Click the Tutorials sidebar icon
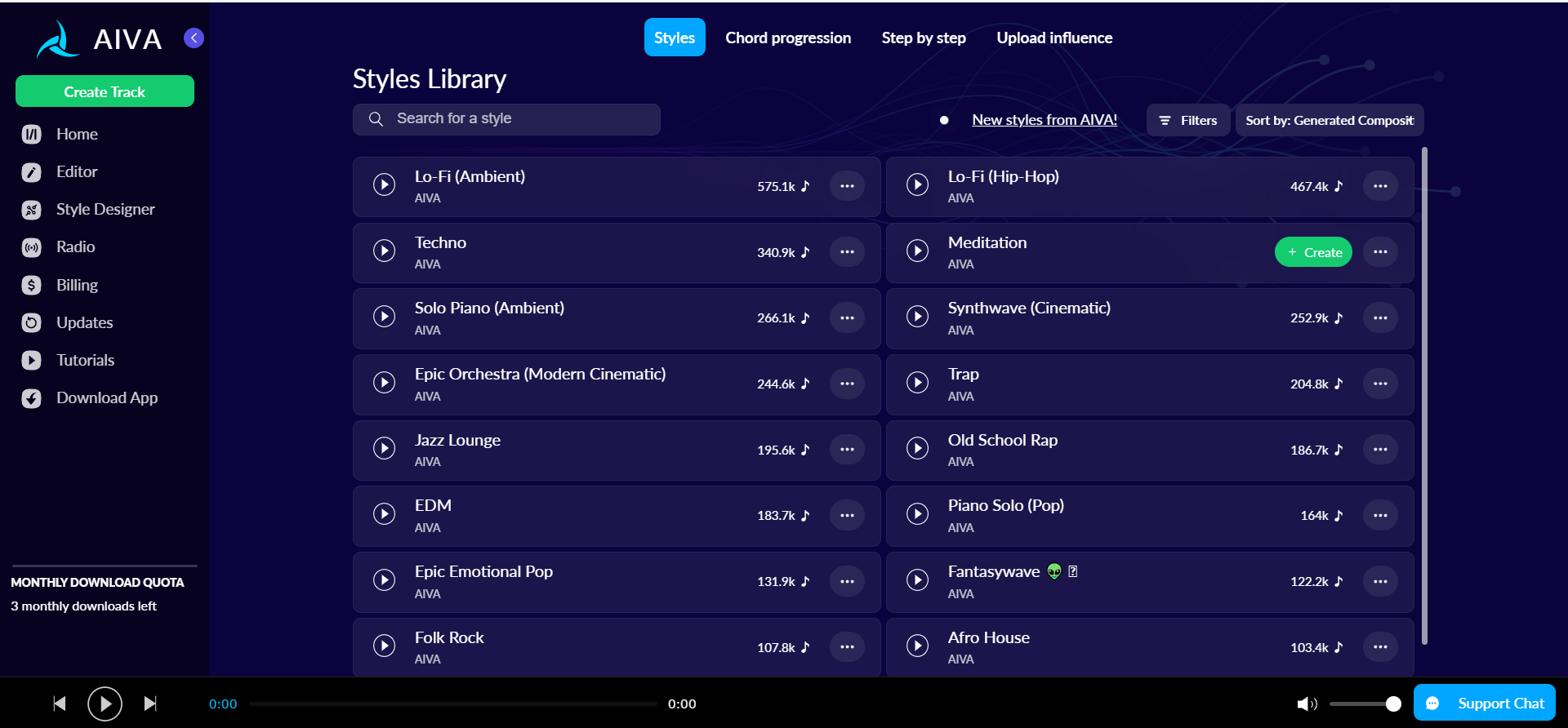 point(32,360)
